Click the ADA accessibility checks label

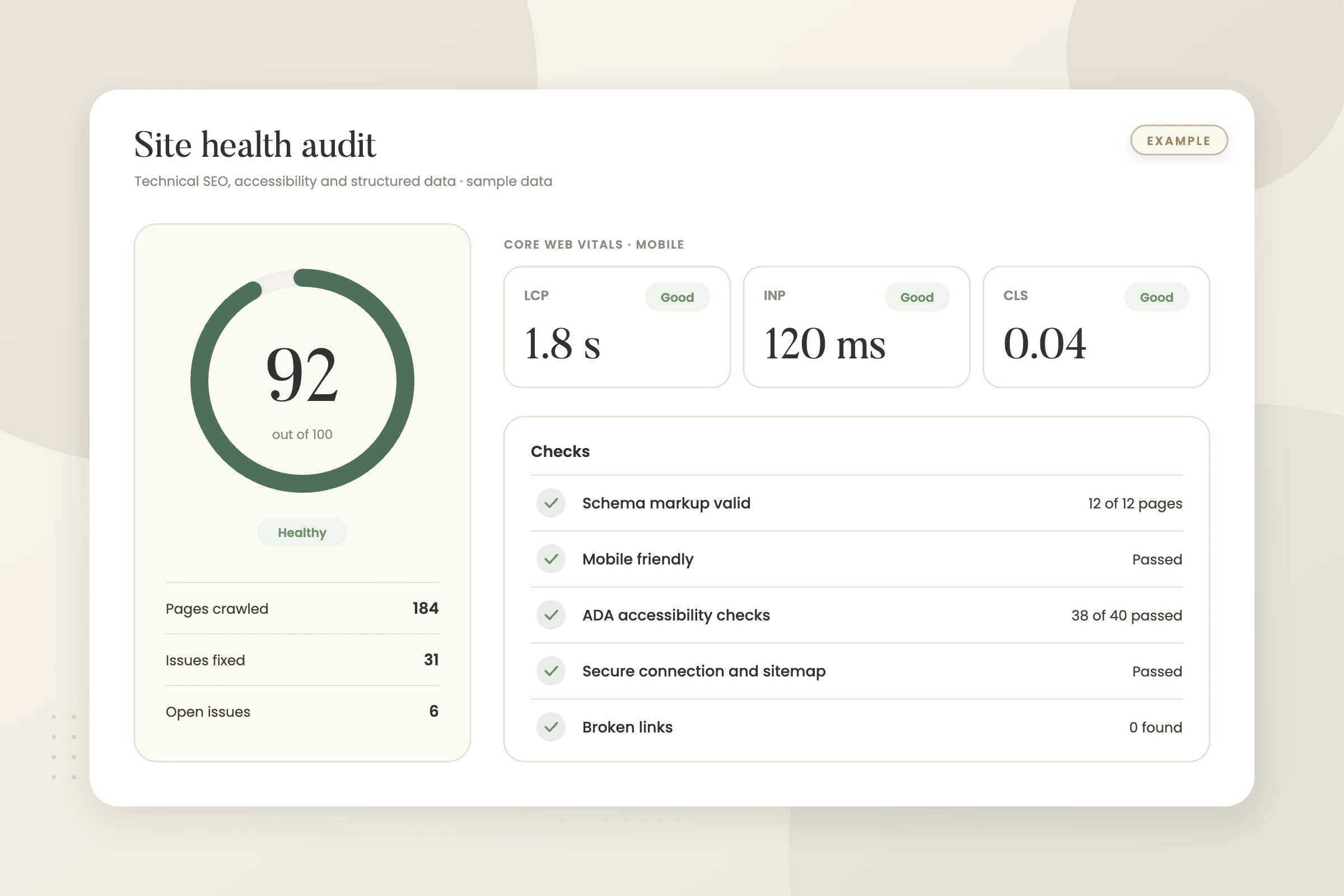pyautogui.click(x=676, y=615)
